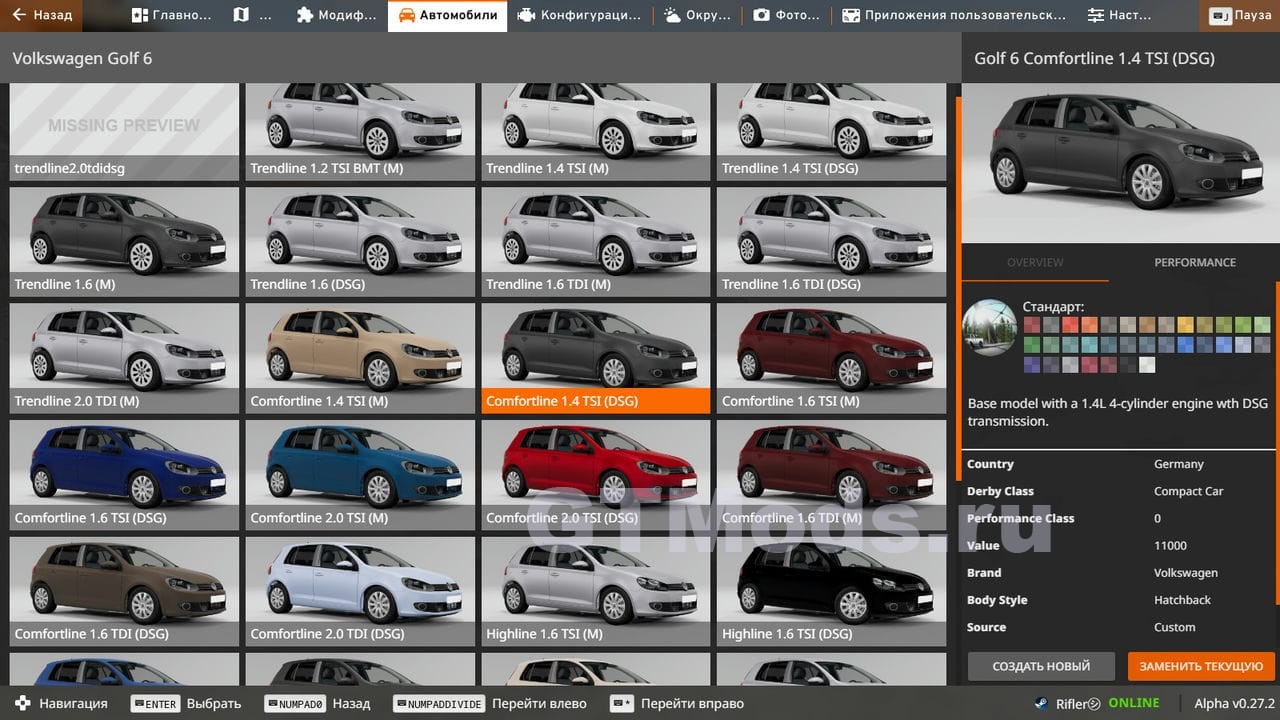Select the Trendline 1.6 (DSG) configuration

click(x=360, y=242)
